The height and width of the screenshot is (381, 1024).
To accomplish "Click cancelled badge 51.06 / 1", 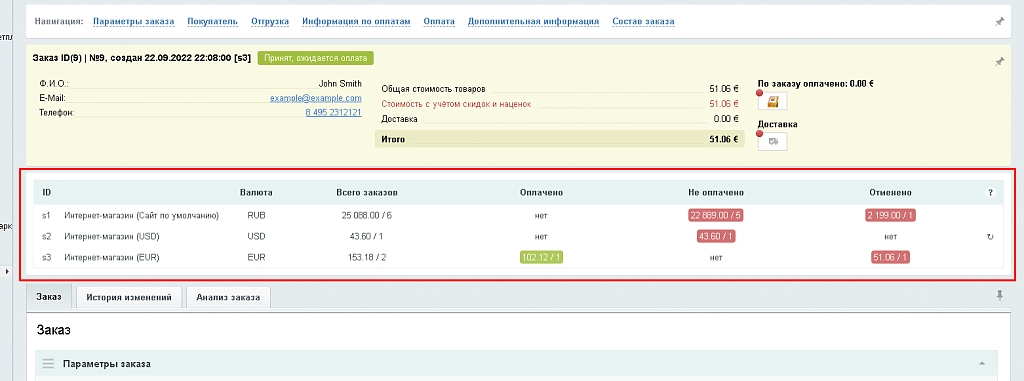I will tap(889, 257).
